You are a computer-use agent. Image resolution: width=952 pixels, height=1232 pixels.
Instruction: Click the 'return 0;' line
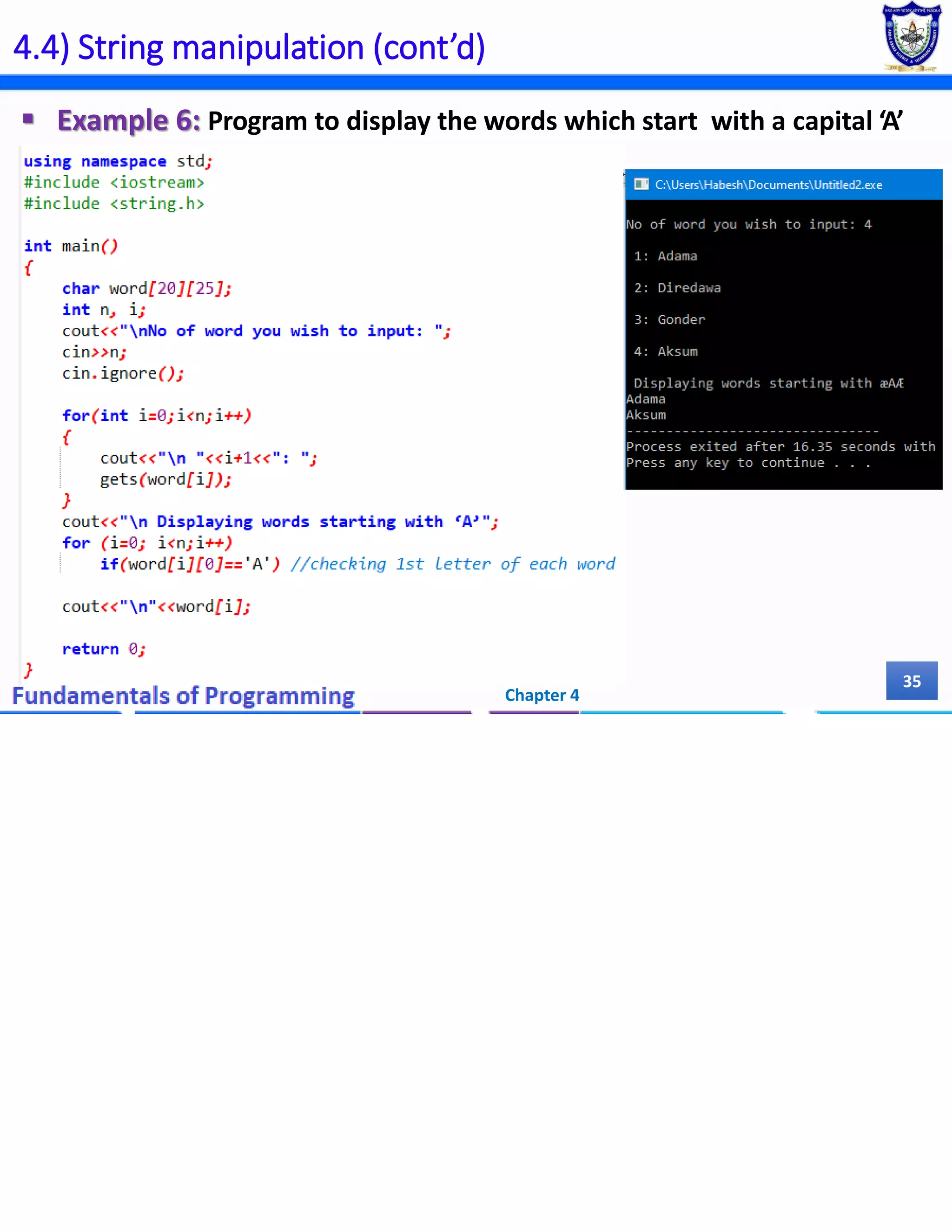click(x=104, y=649)
